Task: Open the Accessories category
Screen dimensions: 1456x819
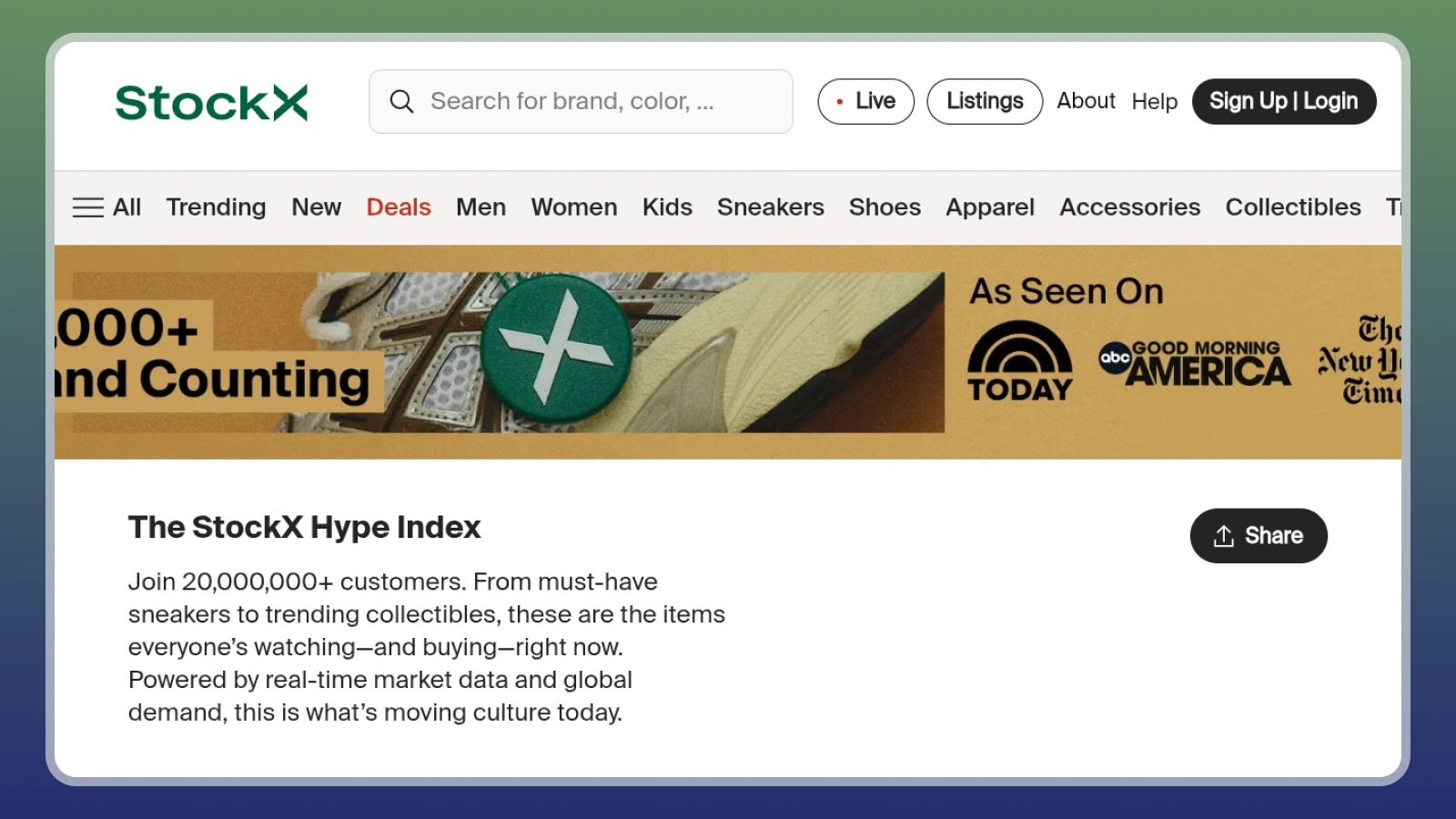Action: (x=1130, y=207)
